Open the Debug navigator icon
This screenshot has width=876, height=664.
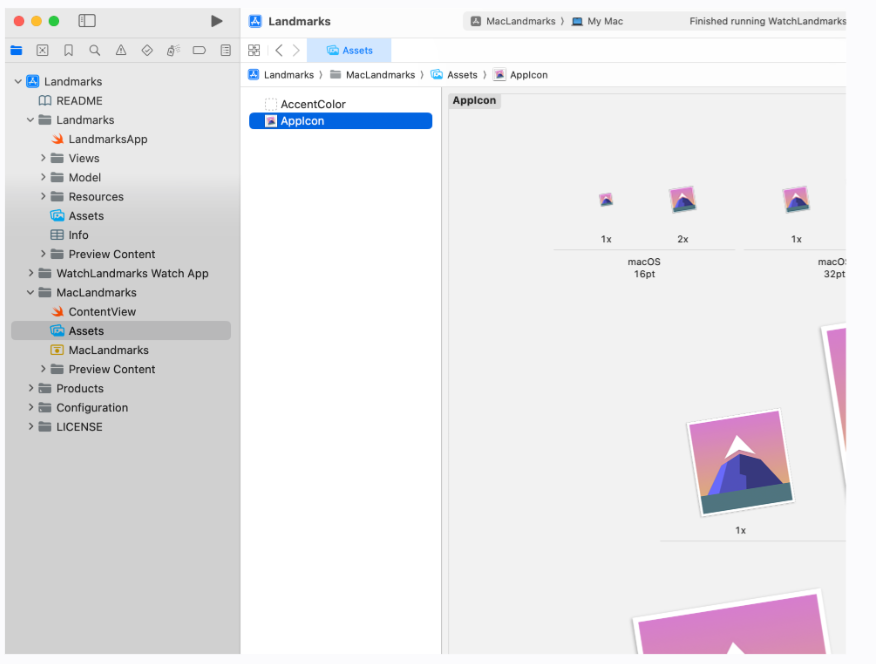pos(173,50)
